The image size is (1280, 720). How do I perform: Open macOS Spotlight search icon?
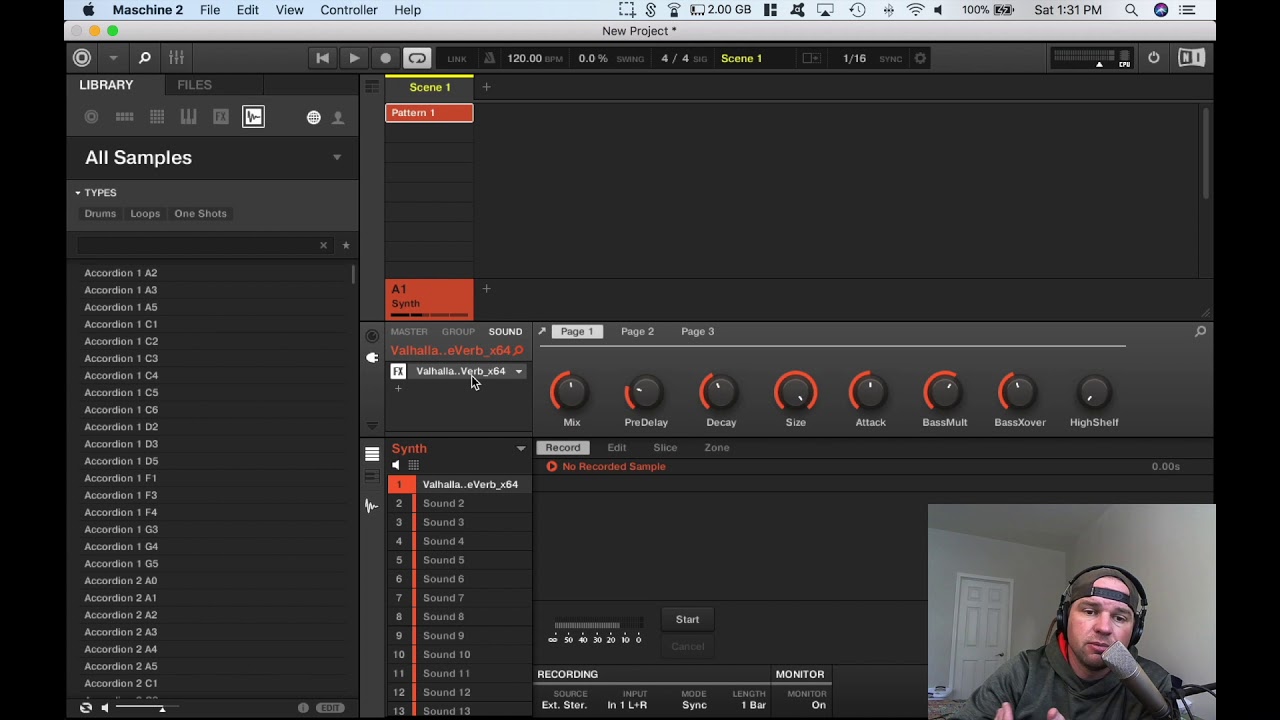click(1131, 10)
